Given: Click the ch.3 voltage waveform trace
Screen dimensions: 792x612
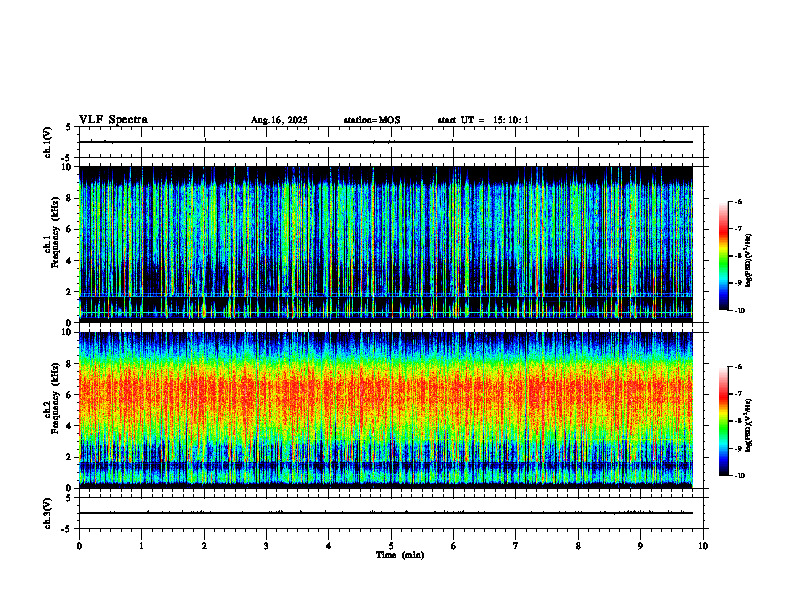Looking at the screenshot, I should (x=386, y=513).
